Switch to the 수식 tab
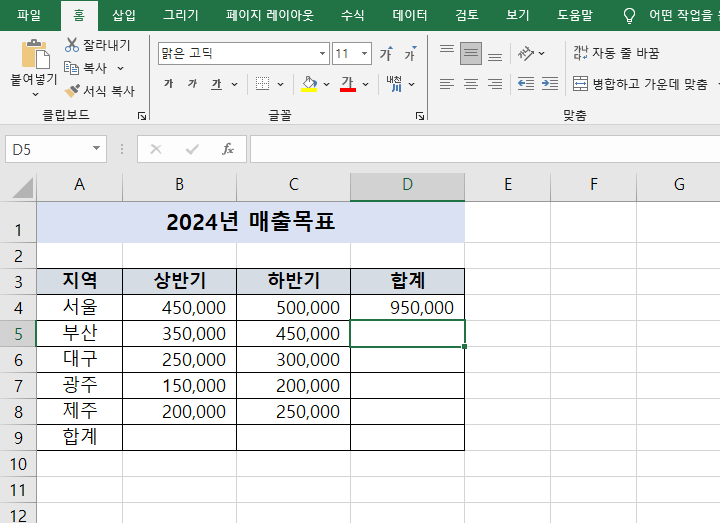Image resolution: width=720 pixels, height=523 pixels. pos(353,16)
